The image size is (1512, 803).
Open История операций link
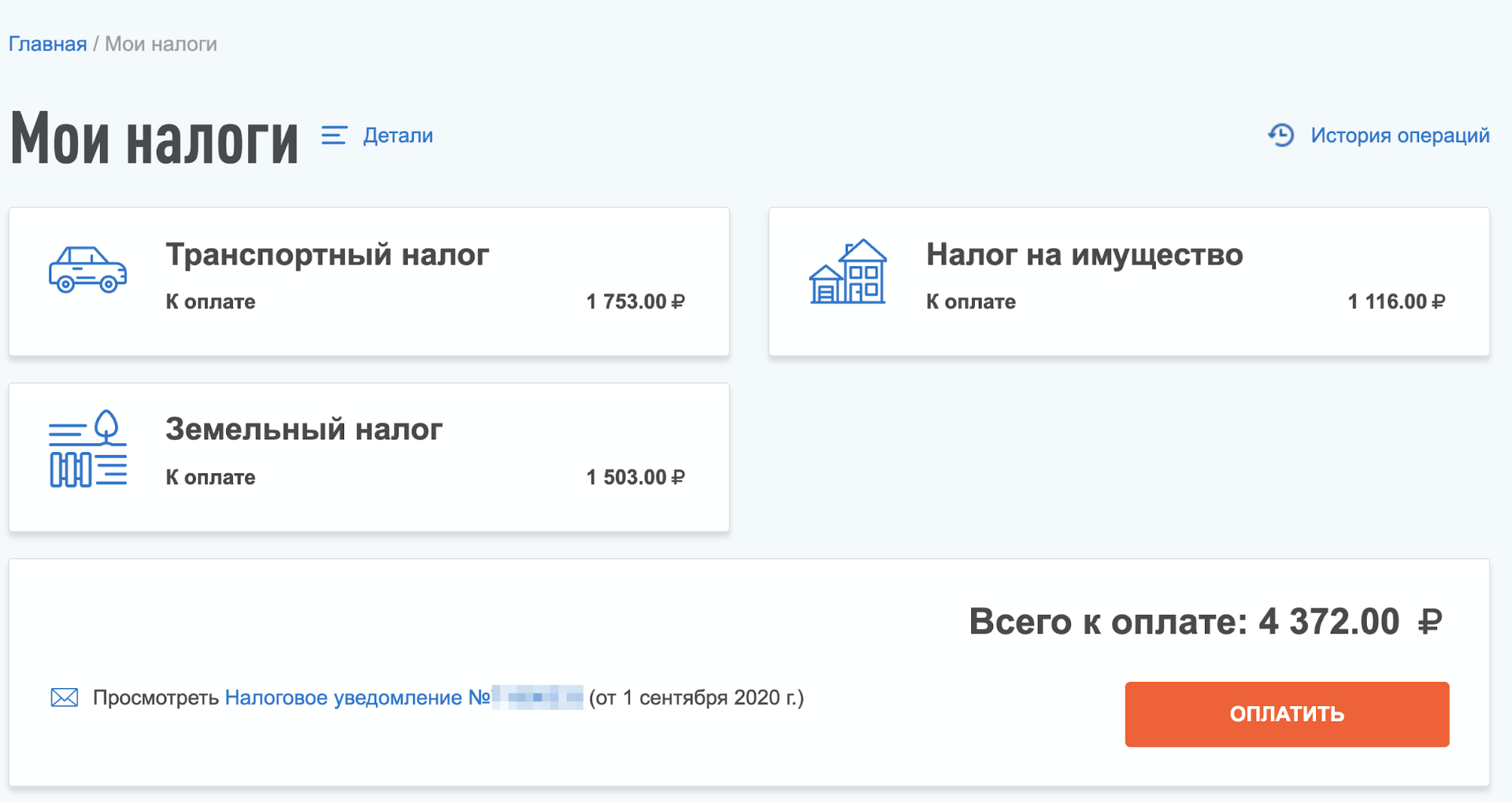1400,135
